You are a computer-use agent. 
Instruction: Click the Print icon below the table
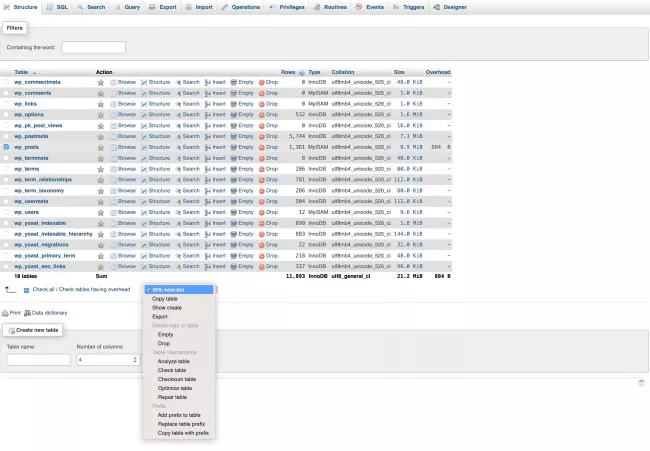pos(6,313)
